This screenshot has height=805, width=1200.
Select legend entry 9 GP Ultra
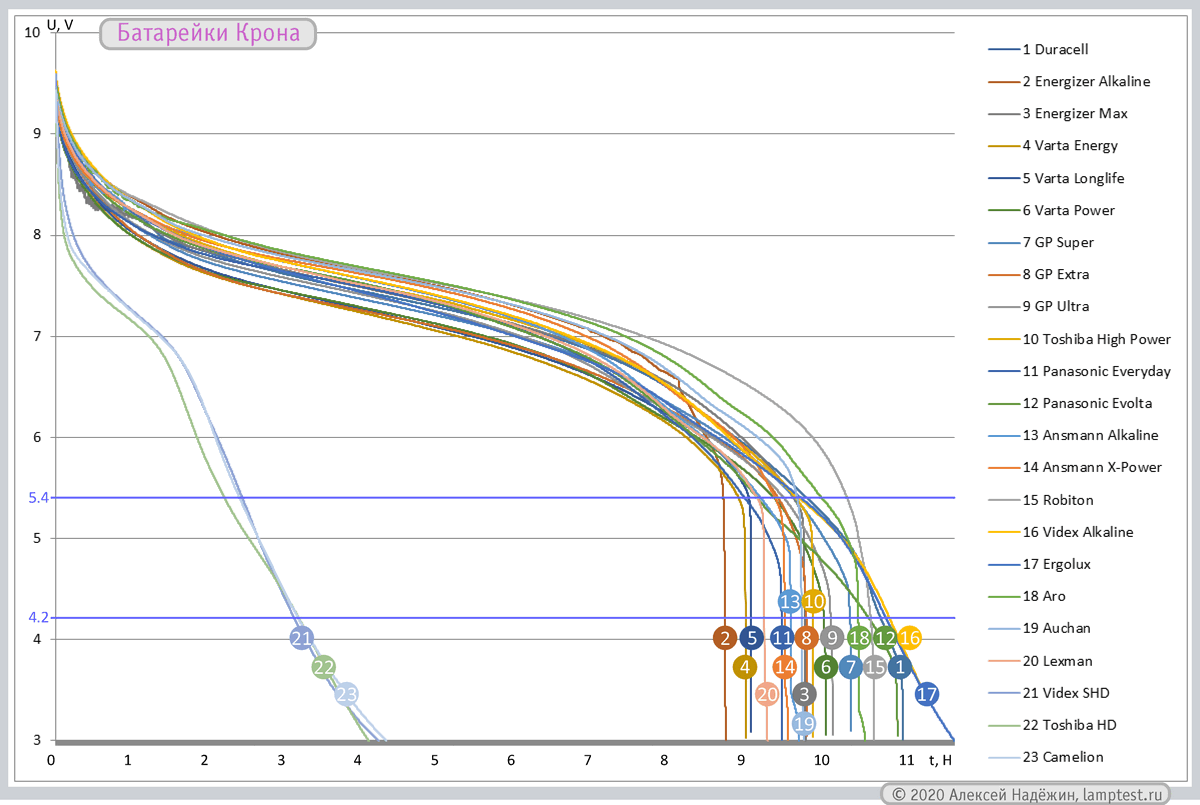[x=1039, y=306]
